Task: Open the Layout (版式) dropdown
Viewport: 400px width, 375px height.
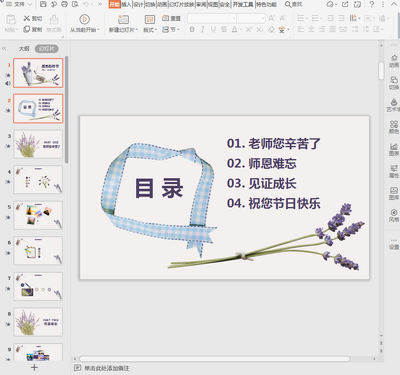Action: pyautogui.click(x=150, y=30)
